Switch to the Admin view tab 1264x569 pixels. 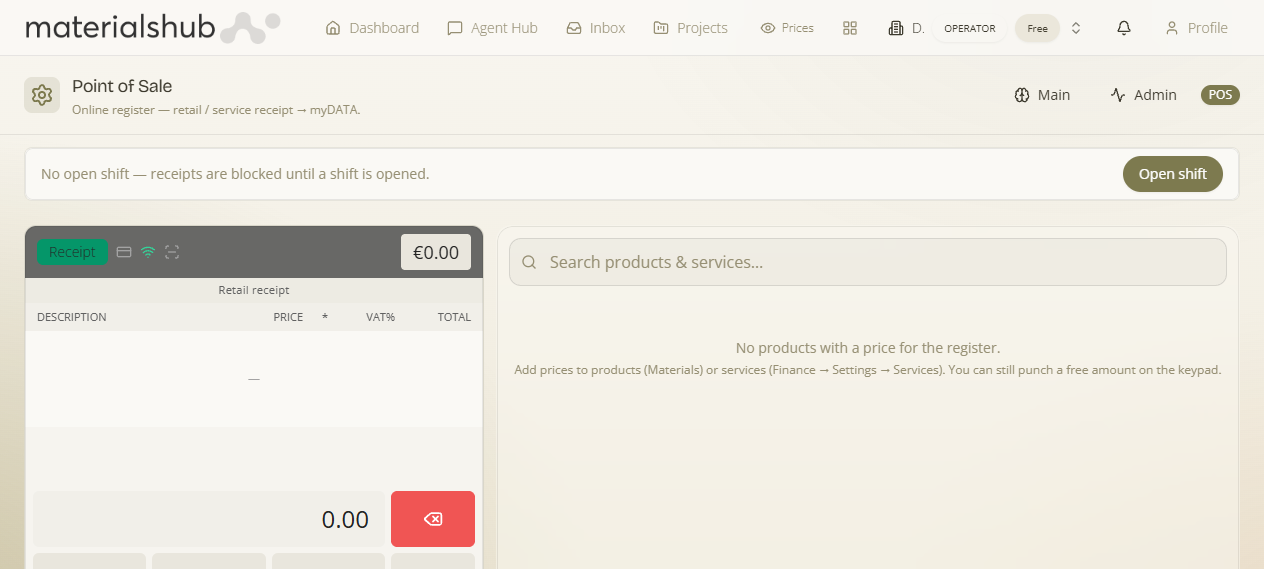pyautogui.click(x=1143, y=95)
